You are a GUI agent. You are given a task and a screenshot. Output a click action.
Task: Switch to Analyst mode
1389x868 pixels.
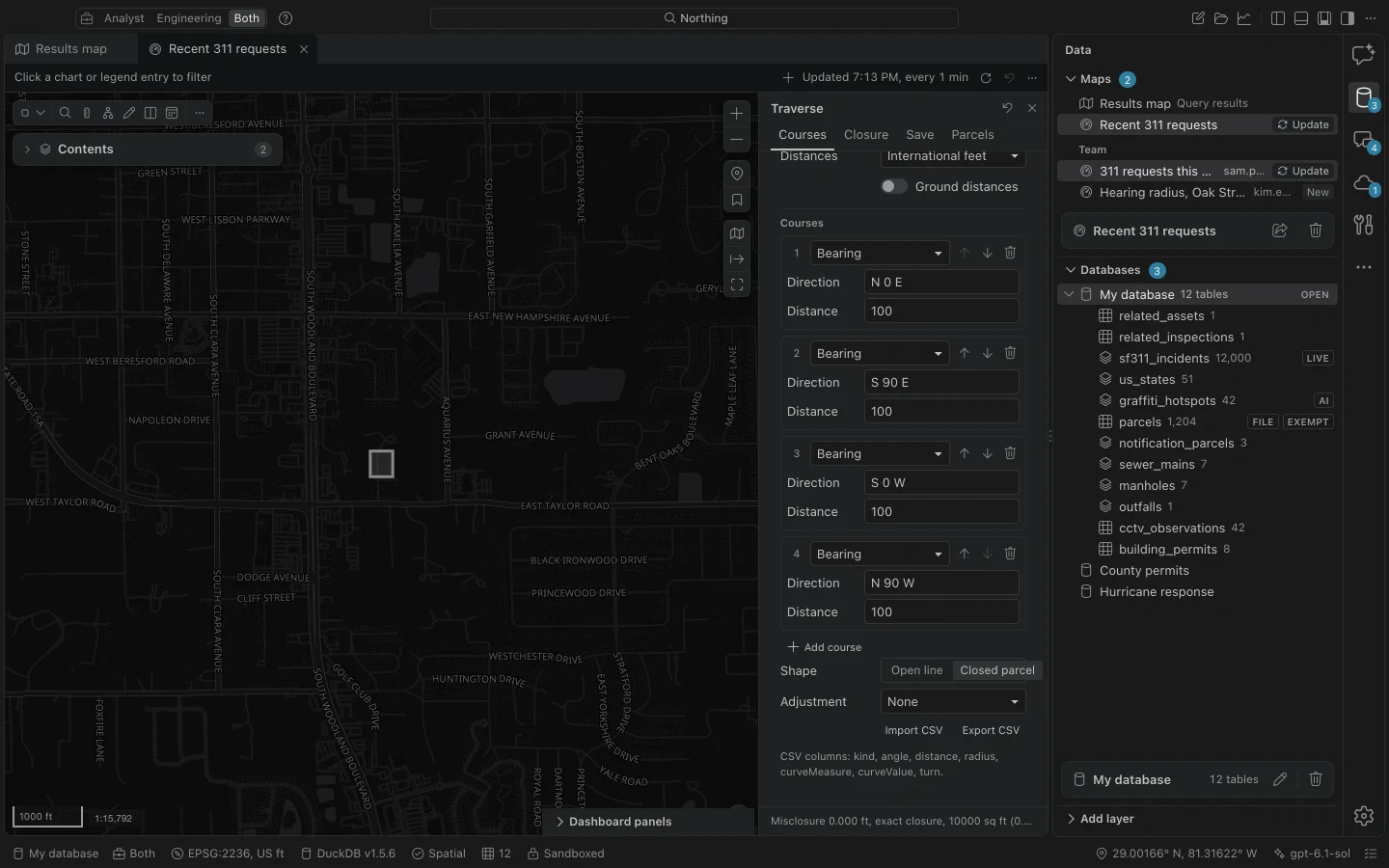[x=124, y=18]
